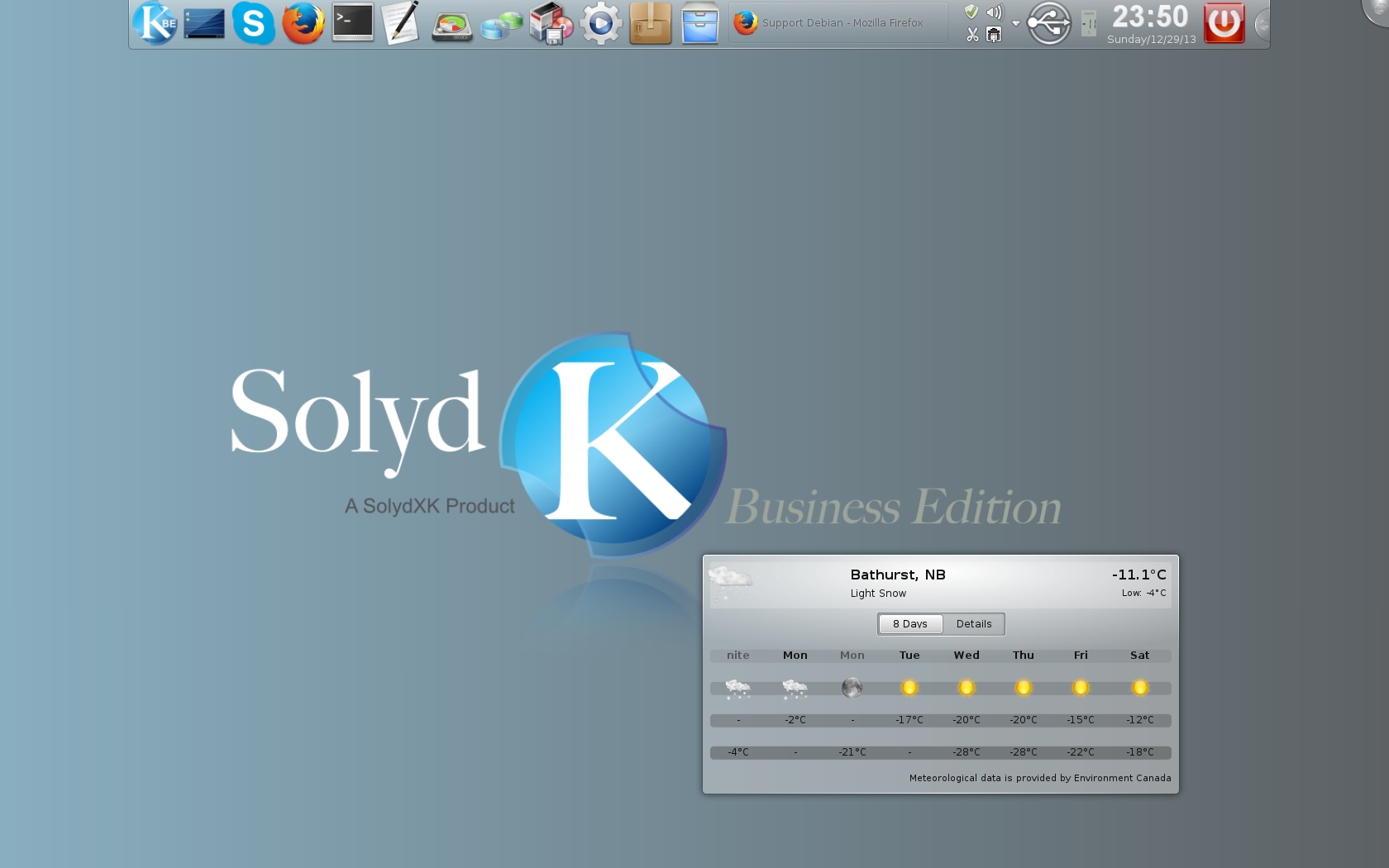
Task: Open Klipper clipboard scissors icon
Action: (972, 34)
